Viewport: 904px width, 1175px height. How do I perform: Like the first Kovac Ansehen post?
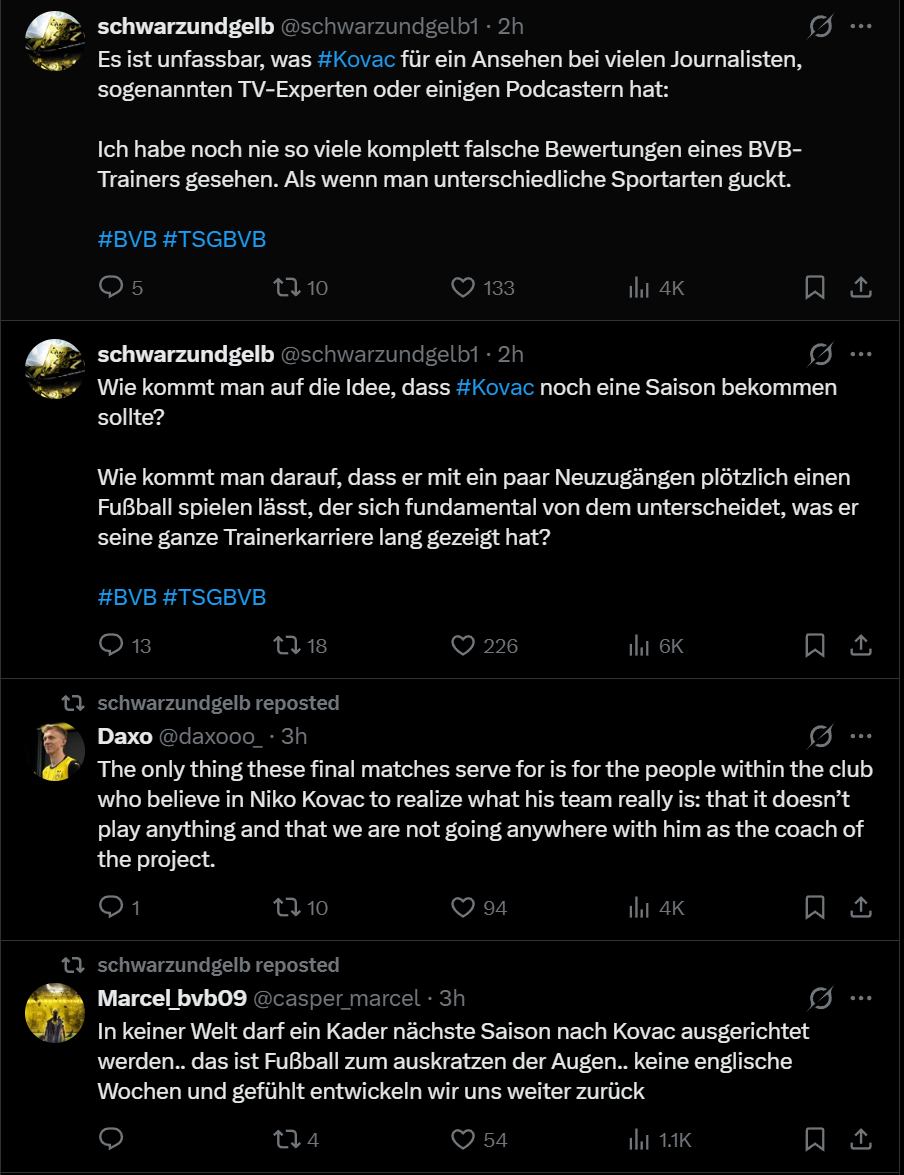point(463,288)
